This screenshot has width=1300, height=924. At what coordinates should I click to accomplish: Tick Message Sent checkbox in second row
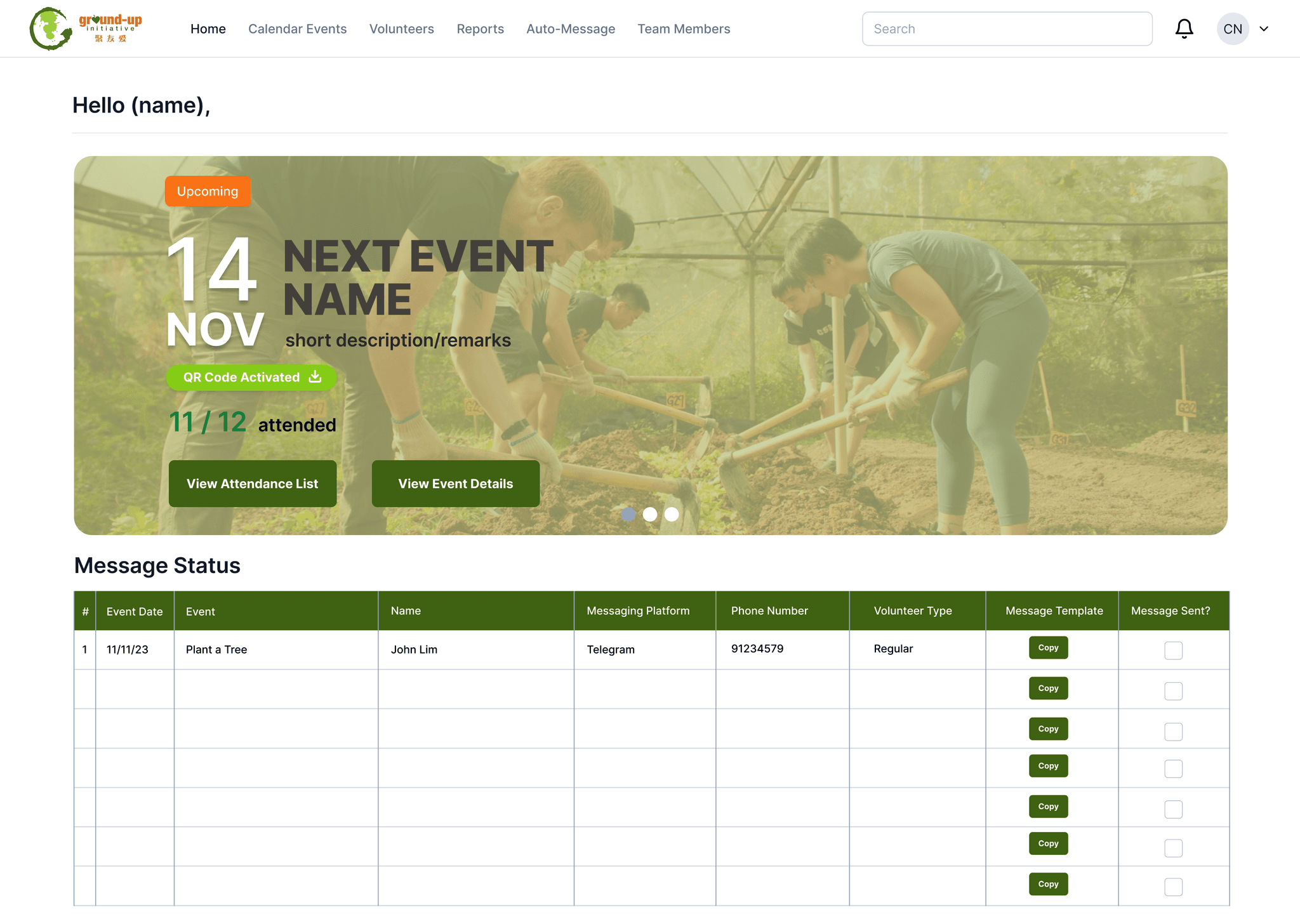(1173, 691)
